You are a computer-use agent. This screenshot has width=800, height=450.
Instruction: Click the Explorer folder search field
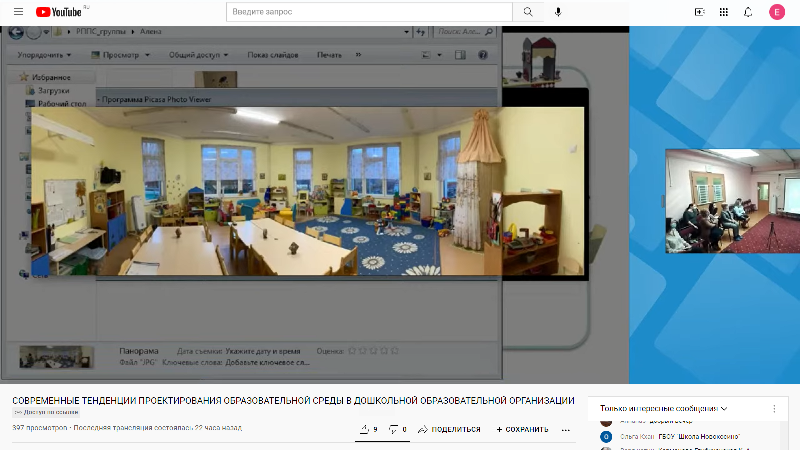(464, 32)
